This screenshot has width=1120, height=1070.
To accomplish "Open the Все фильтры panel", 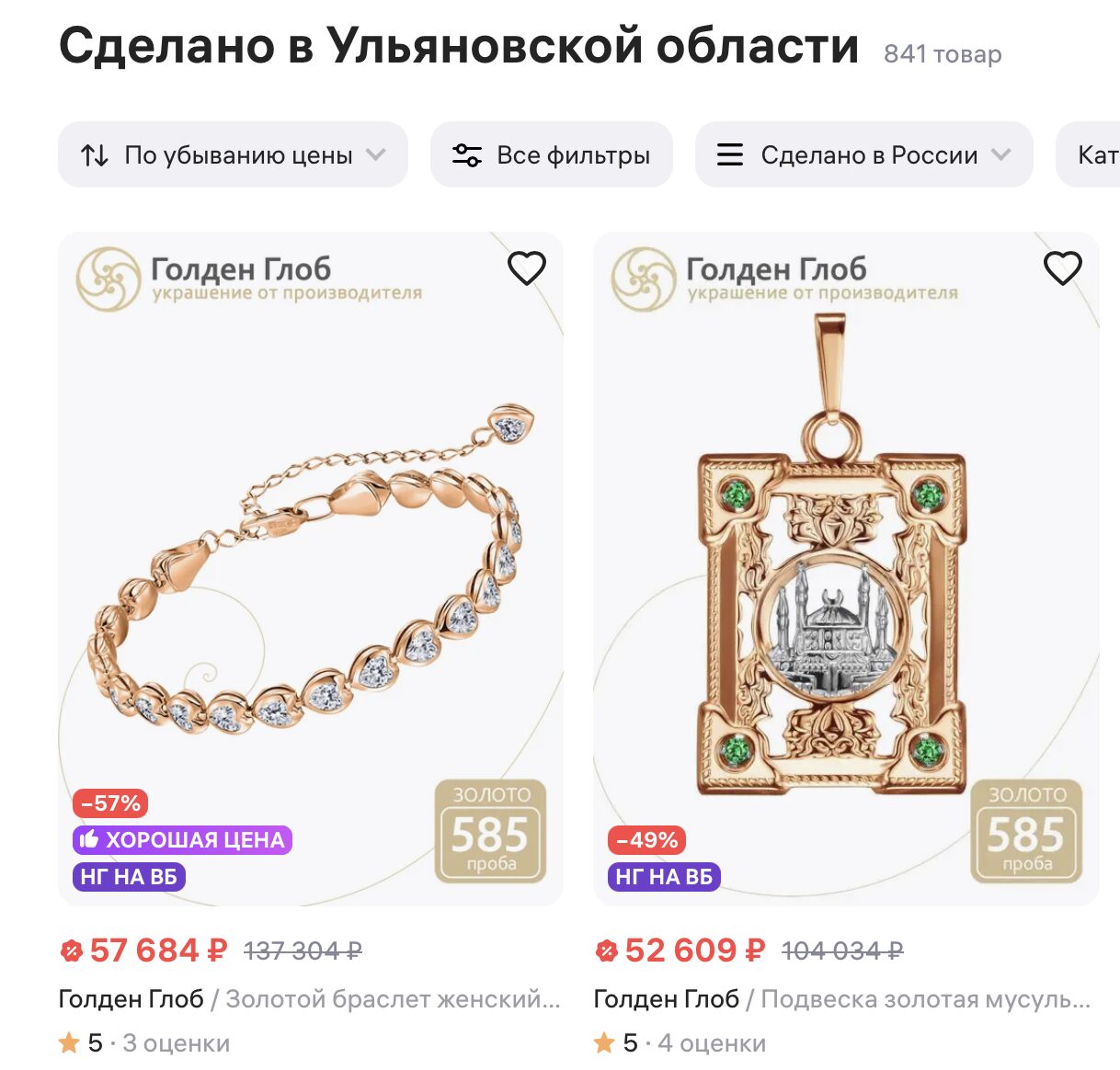I will (x=552, y=154).
